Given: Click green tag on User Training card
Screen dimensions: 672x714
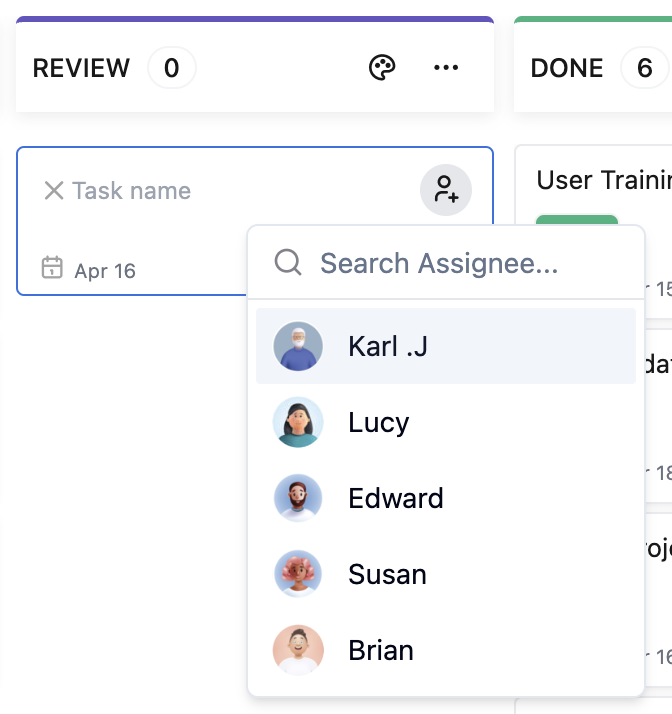Looking at the screenshot, I should coord(577,226).
